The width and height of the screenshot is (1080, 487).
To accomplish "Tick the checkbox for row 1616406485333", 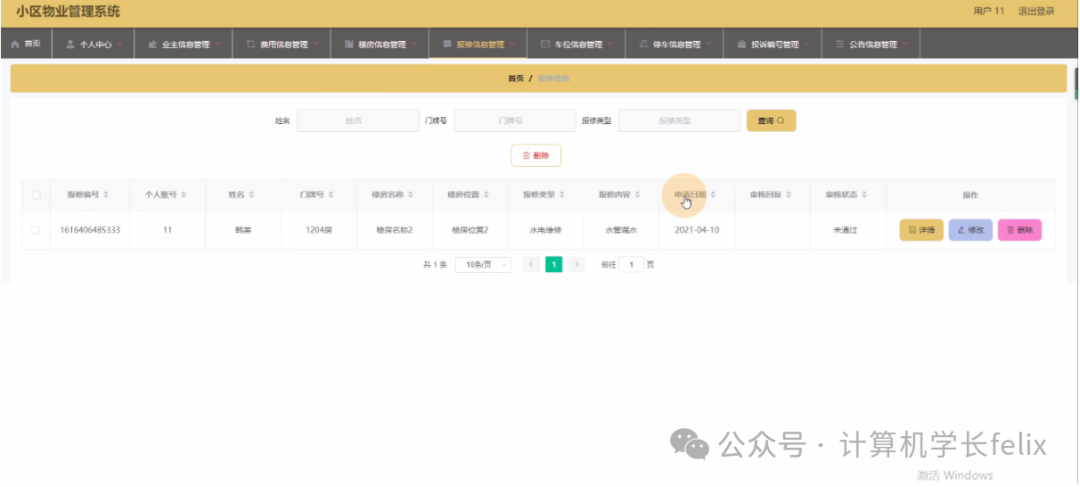I will click(36, 230).
